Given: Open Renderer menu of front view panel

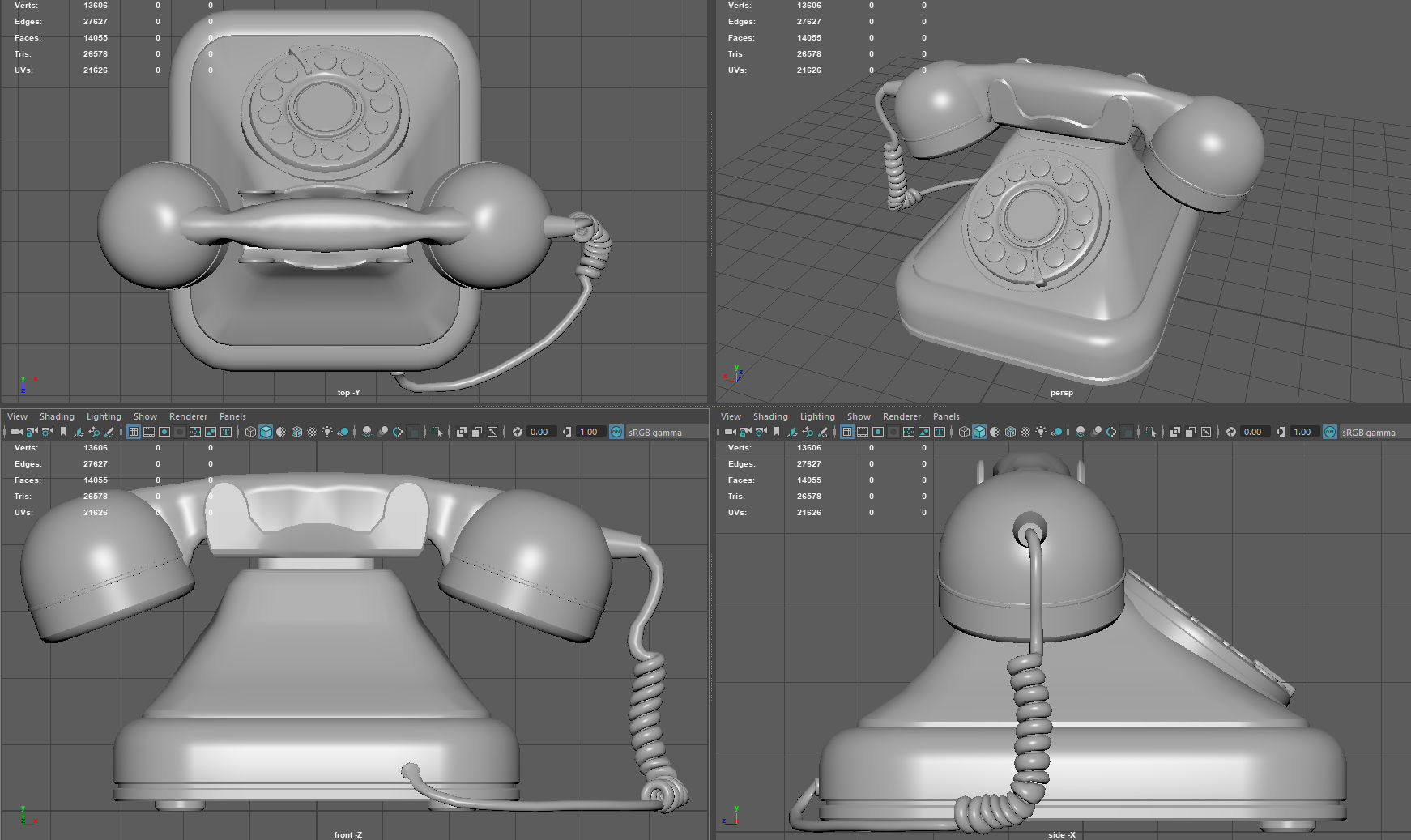Looking at the screenshot, I should (188, 416).
